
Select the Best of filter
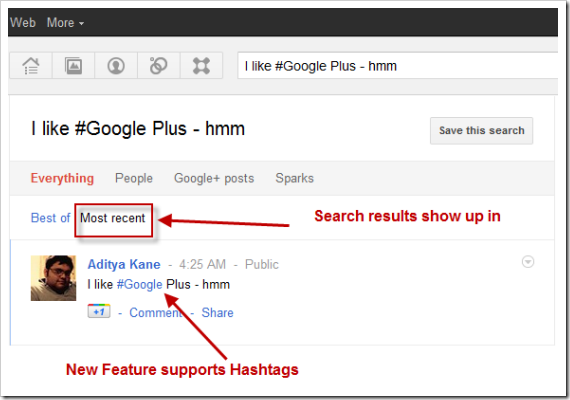[x=51, y=218]
